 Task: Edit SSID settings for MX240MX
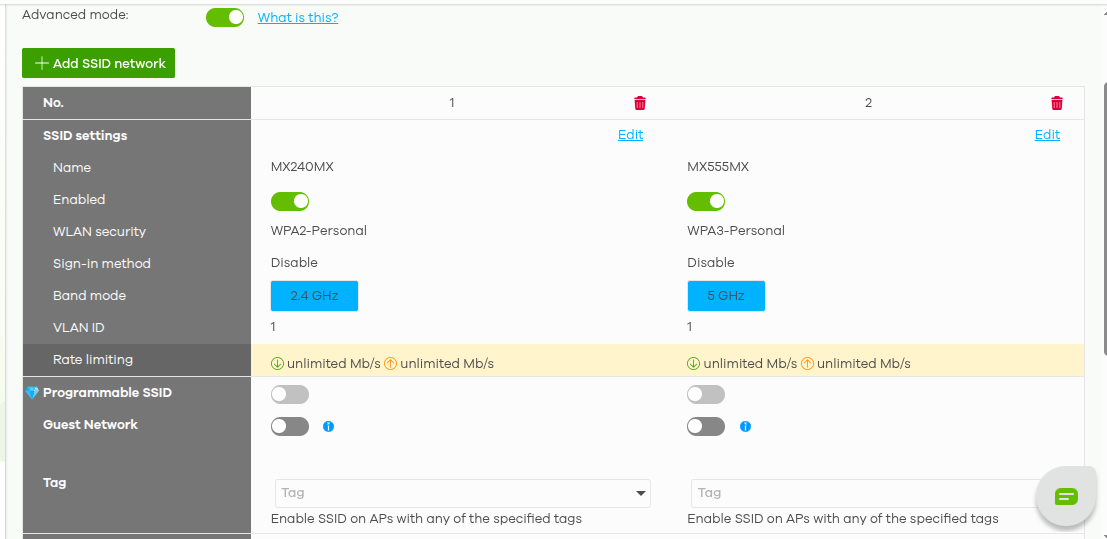(630, 135)
